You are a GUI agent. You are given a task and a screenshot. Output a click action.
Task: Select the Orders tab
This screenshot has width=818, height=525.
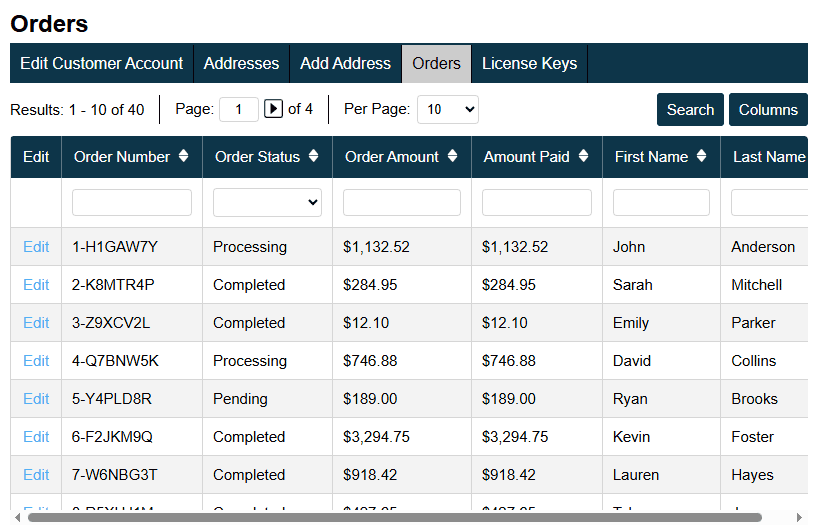[437, 64]
